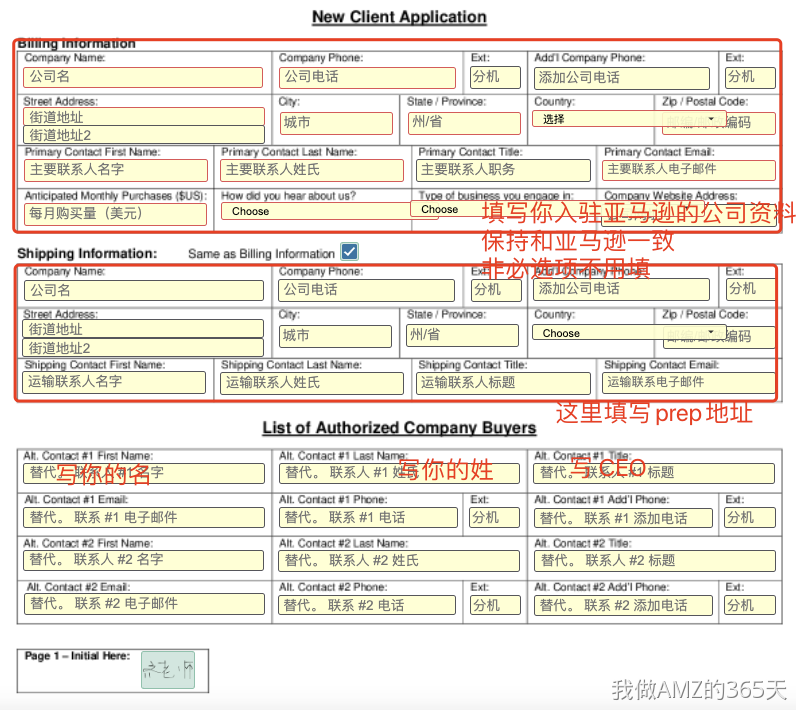Click Alt. Contact #1 Email field

[144, 518]
